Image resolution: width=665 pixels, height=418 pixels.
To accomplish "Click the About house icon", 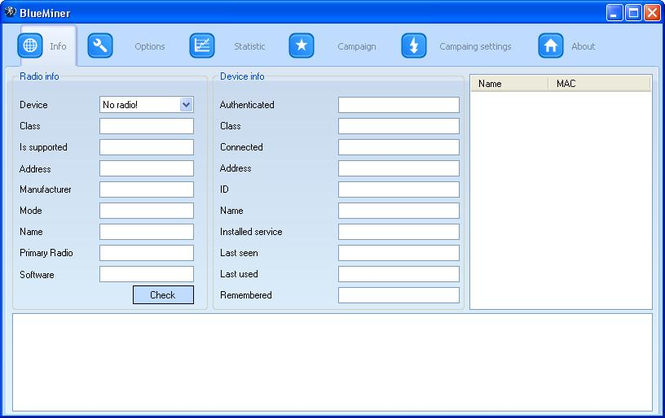I will 550,45.
